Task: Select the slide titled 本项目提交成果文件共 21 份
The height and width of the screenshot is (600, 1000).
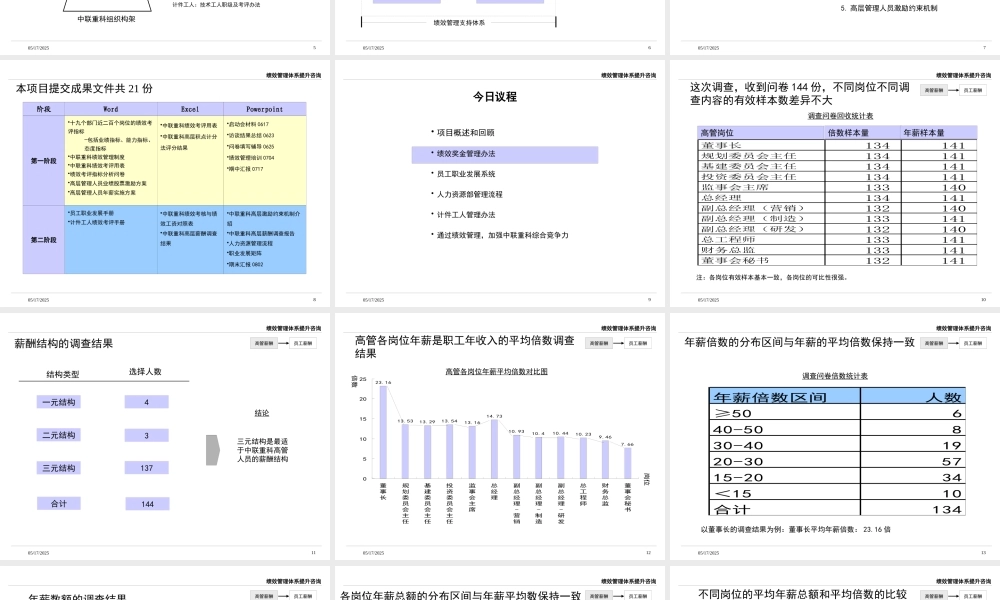Action: tap(165, 183)
